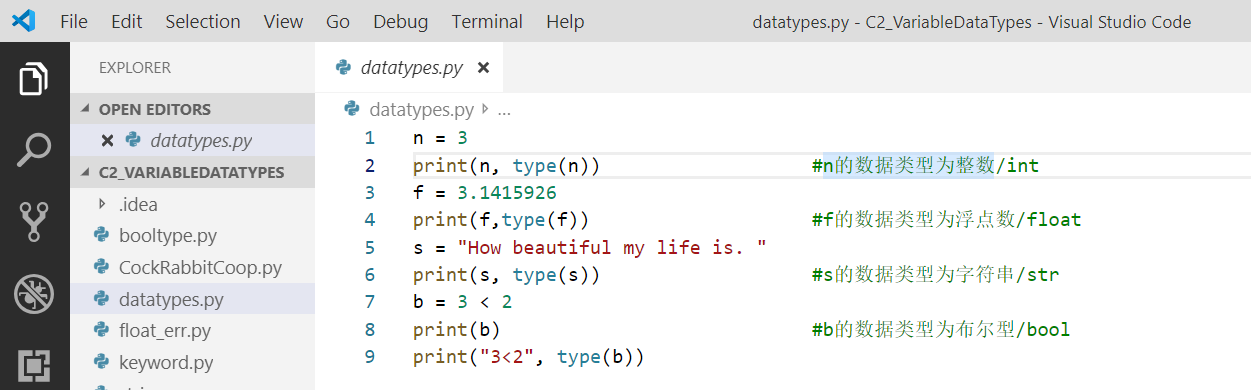Click Python icon in breadcrumb bar
The width and height of the screenshot is (1251, 390).
click(352, 109)
